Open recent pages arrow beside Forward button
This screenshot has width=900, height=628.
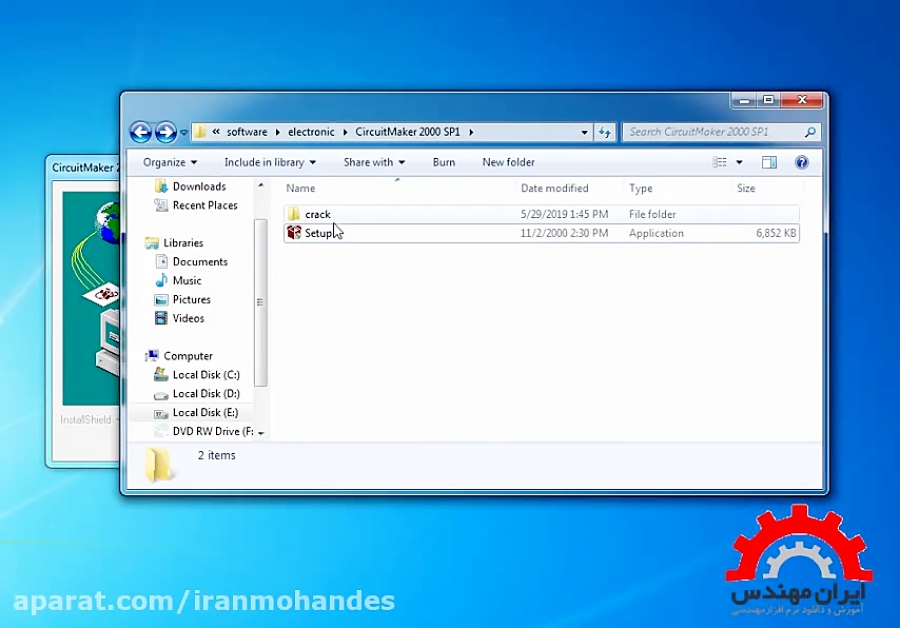pyautogui.click(x=184, y=132)
